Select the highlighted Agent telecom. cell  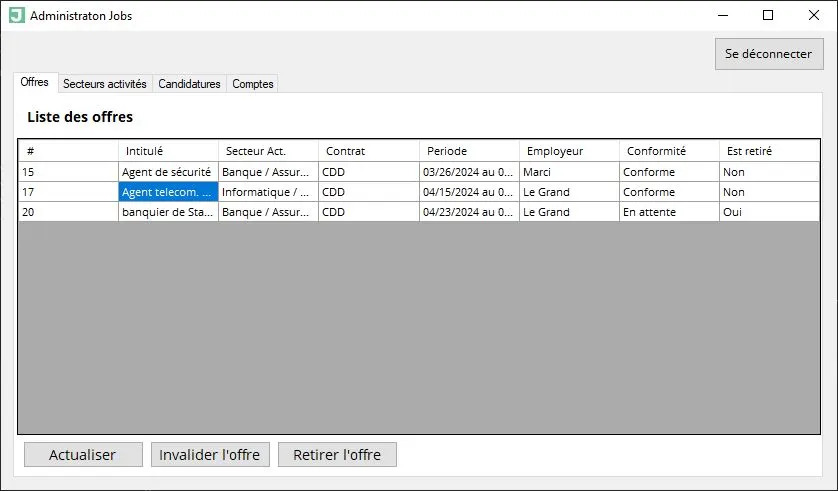click(168, 192)
